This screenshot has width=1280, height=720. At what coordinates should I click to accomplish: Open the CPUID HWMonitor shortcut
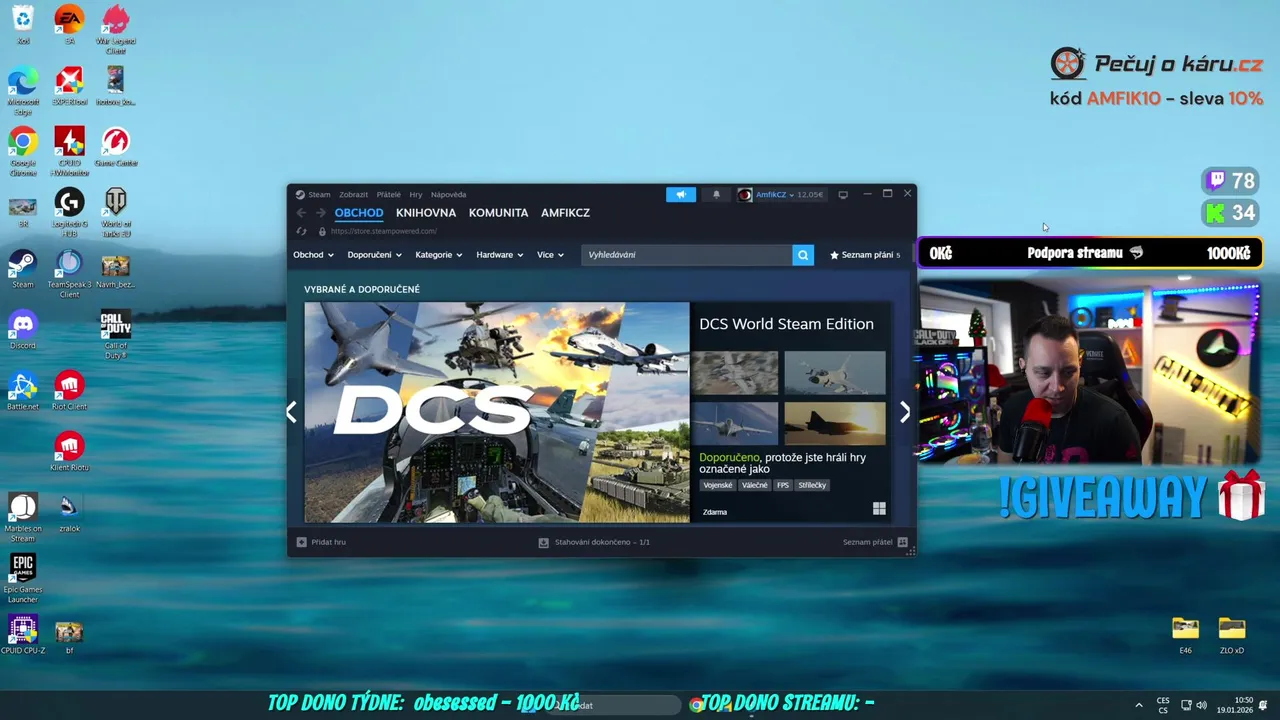click(x=69, y=152)
